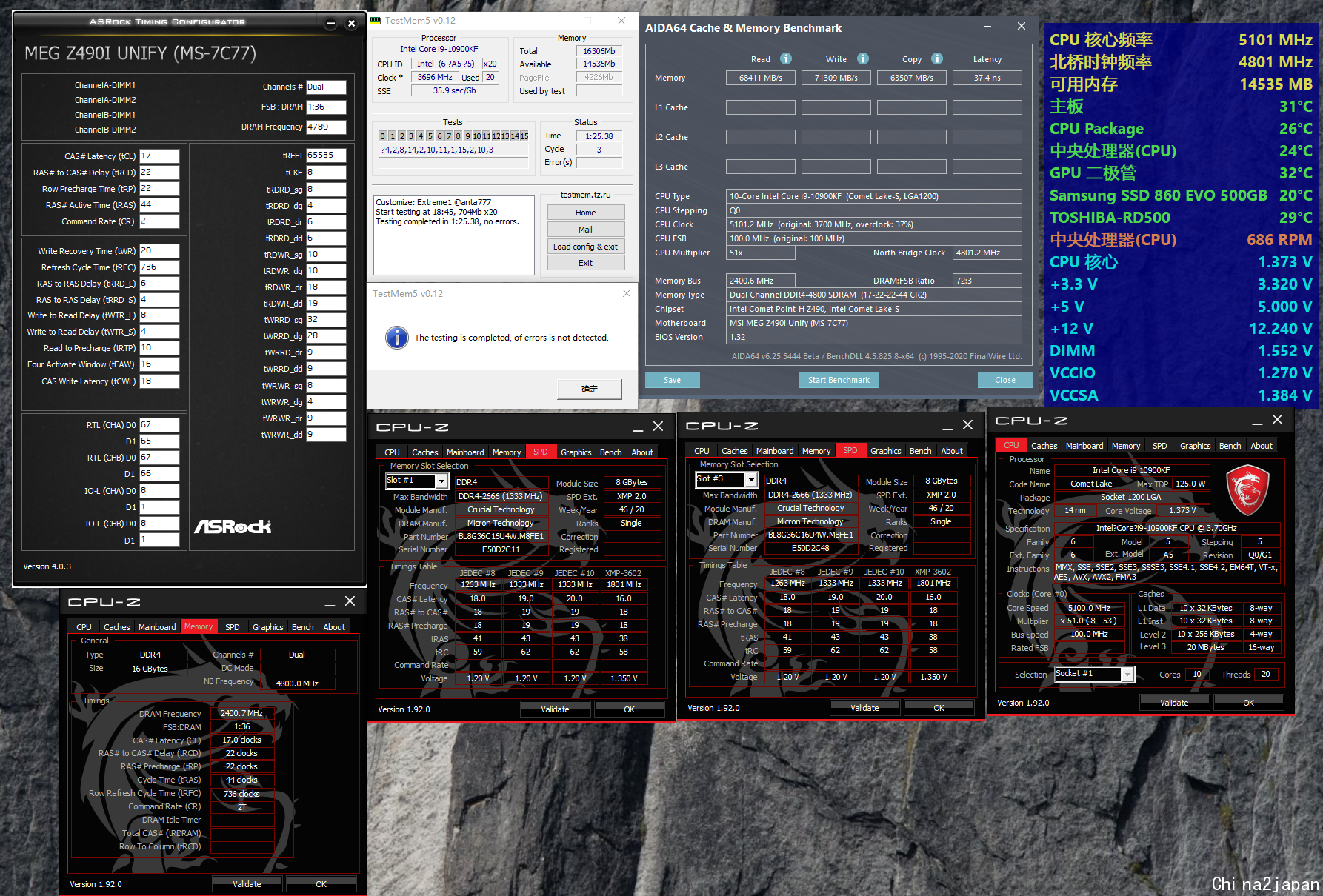Open Memory tab in Slot #3 CPU-Z window
Image resolution: width=1323 pixels, height=896 pixels.
[x=816, y=451]
